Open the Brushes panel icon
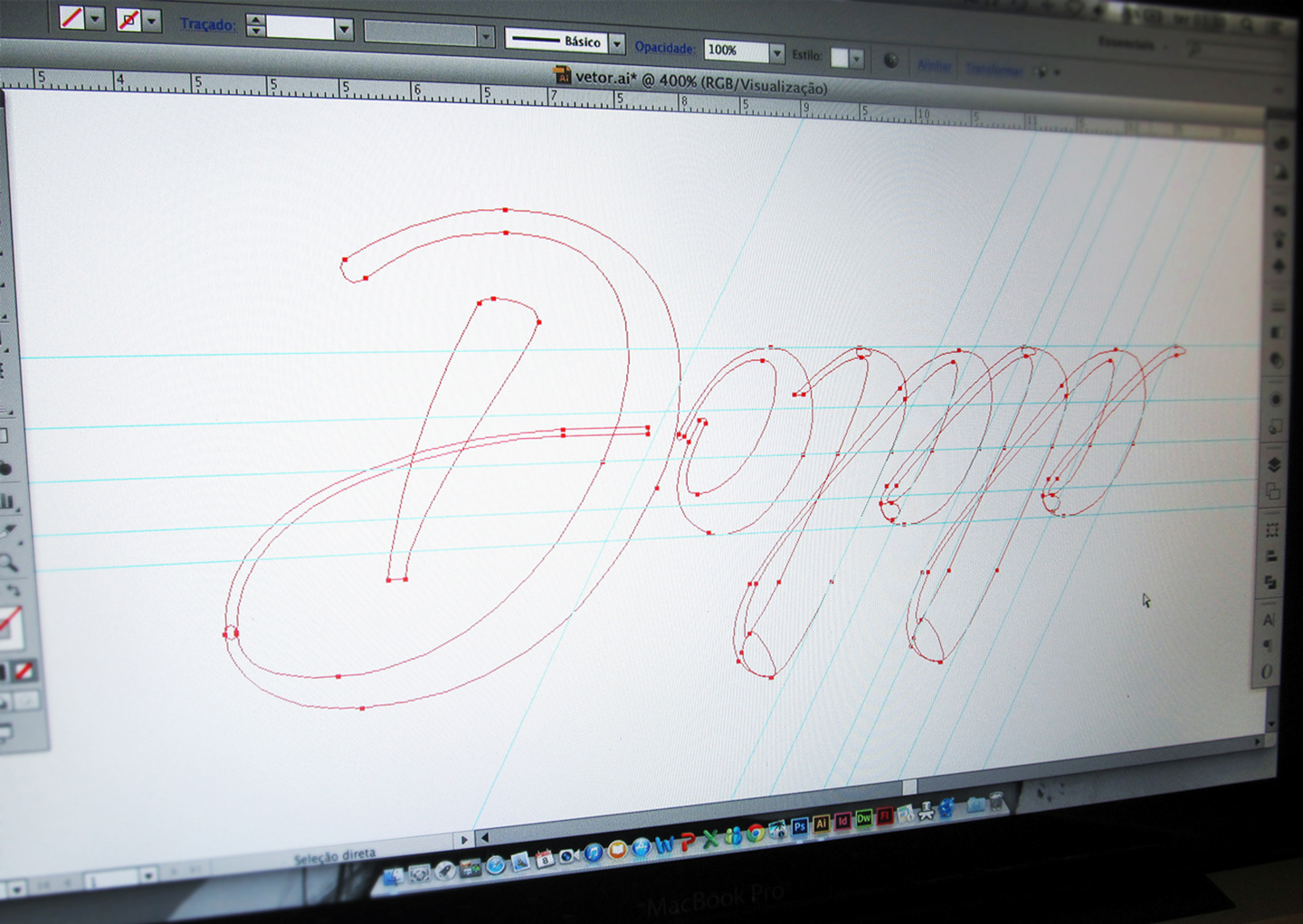Image resolution: width=1303 pixels, height=924 pixels. (x=1279, y=238)
